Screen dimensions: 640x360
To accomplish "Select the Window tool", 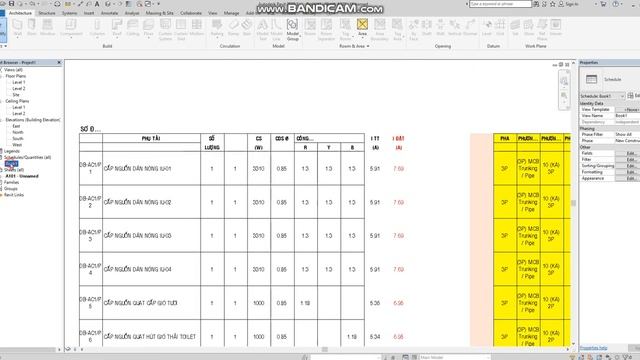I will coord(48,28).
